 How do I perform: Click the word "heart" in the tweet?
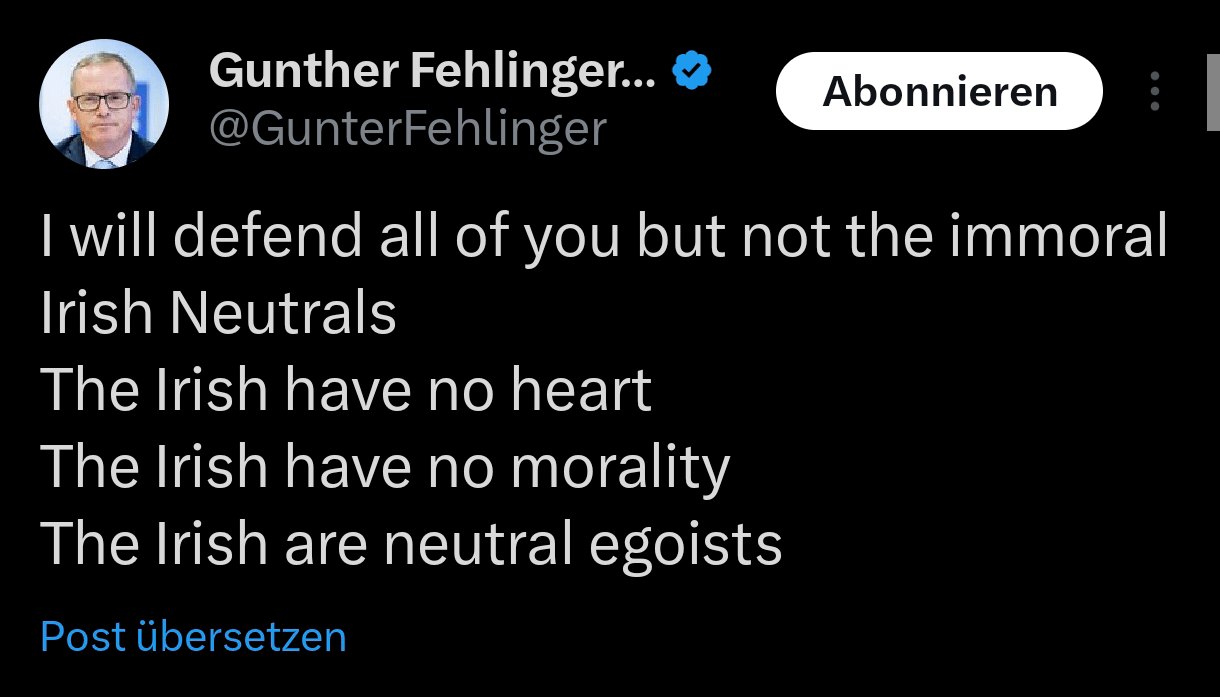point(581,390)
